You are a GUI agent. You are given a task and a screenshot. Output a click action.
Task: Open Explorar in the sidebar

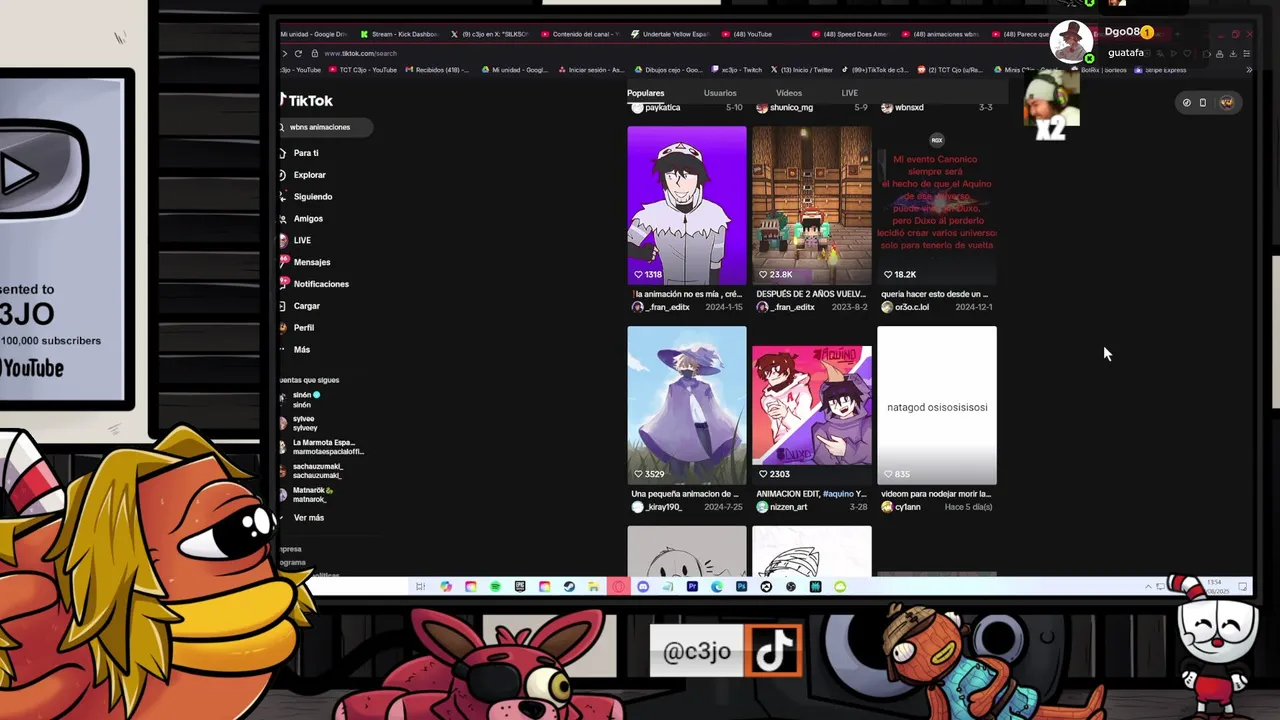[x=309, y=175]
